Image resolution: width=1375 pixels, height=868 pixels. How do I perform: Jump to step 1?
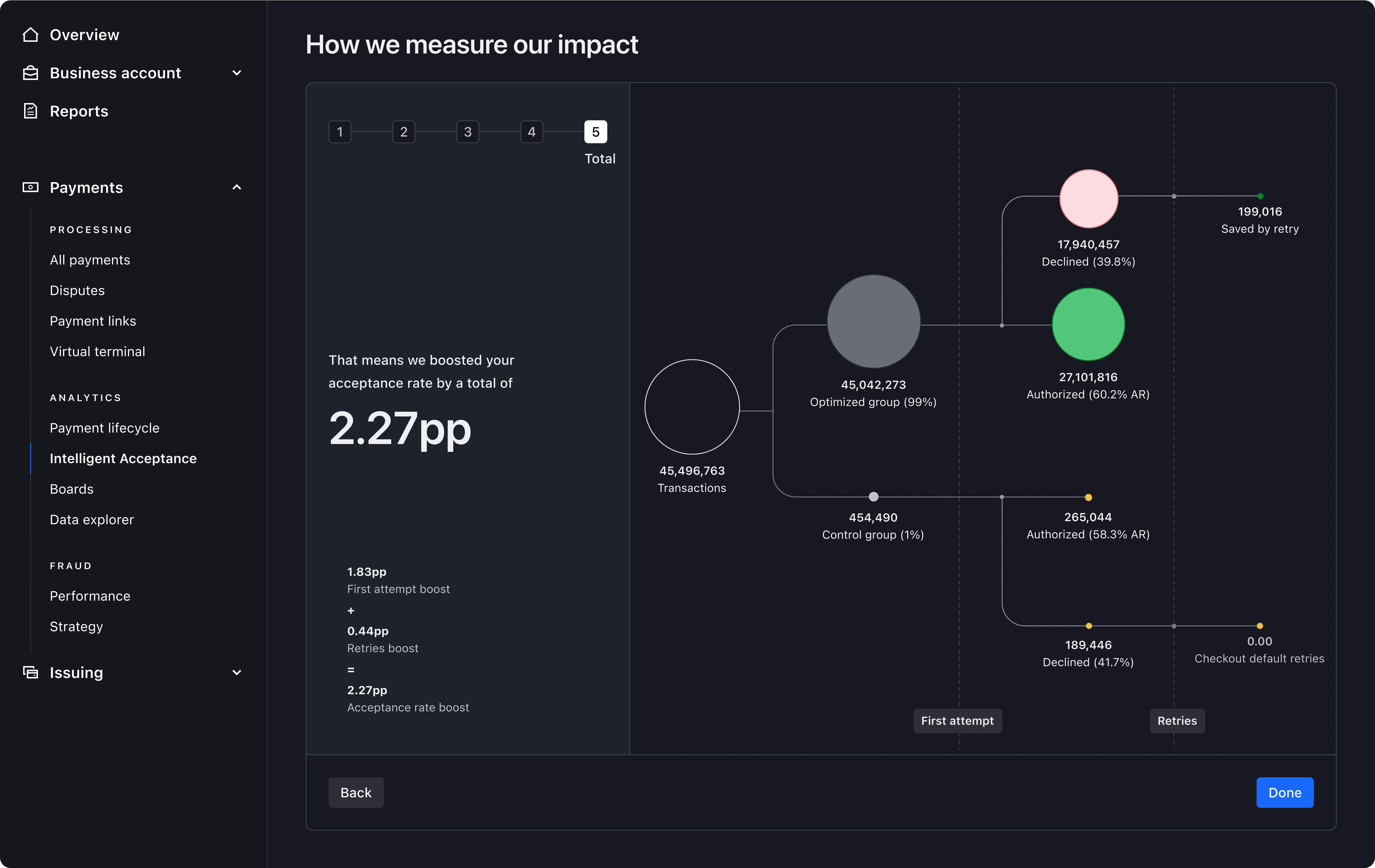pos(340,132)
